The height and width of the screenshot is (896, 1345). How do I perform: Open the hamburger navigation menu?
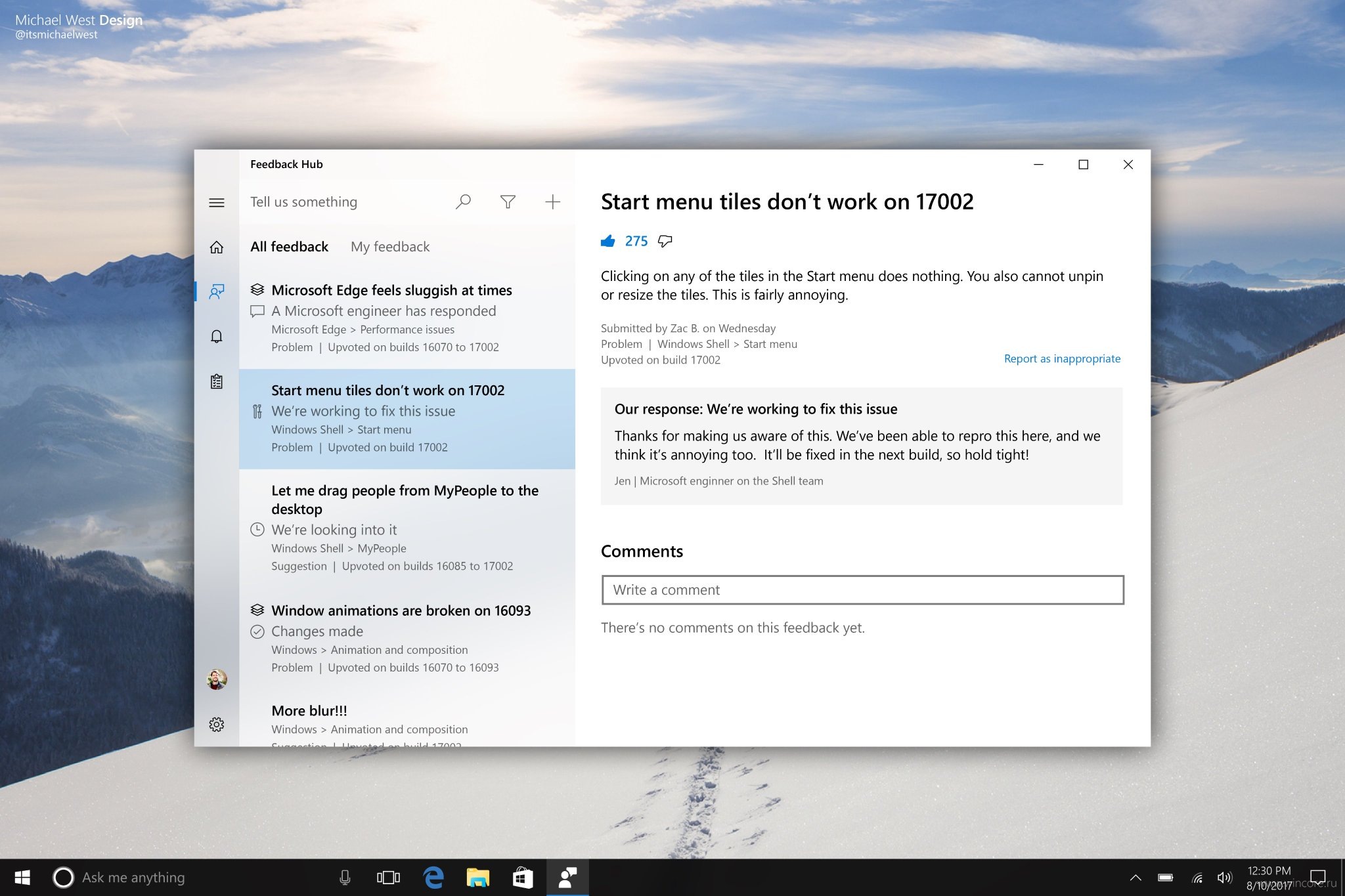pos(217,203)
